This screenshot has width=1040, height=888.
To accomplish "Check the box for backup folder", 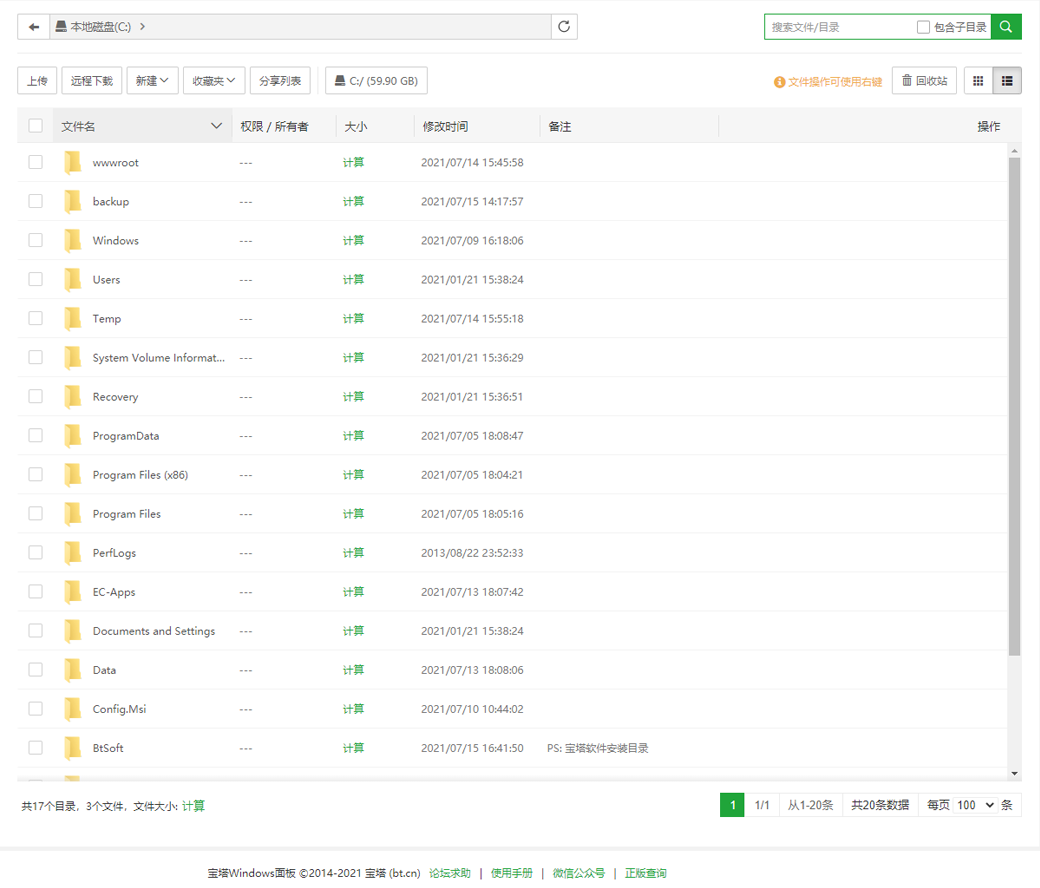I will (36, 201).
